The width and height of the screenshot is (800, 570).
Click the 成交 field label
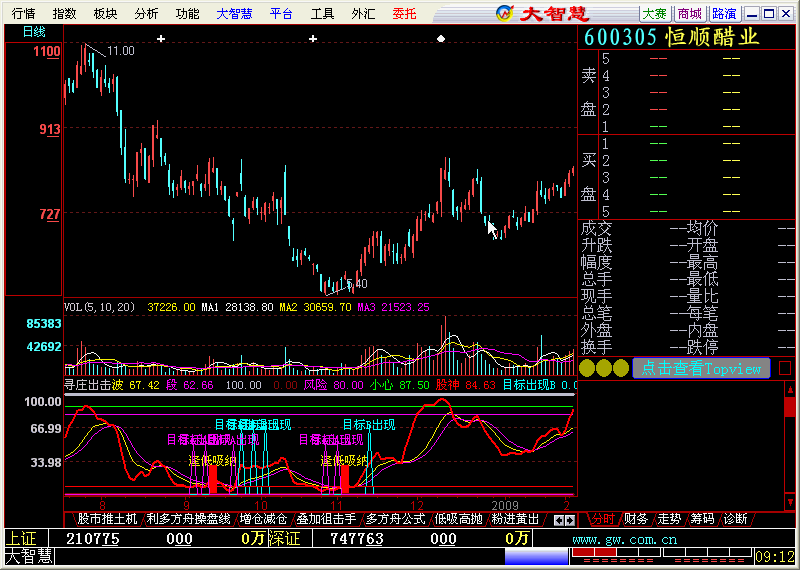pos(596,229)
